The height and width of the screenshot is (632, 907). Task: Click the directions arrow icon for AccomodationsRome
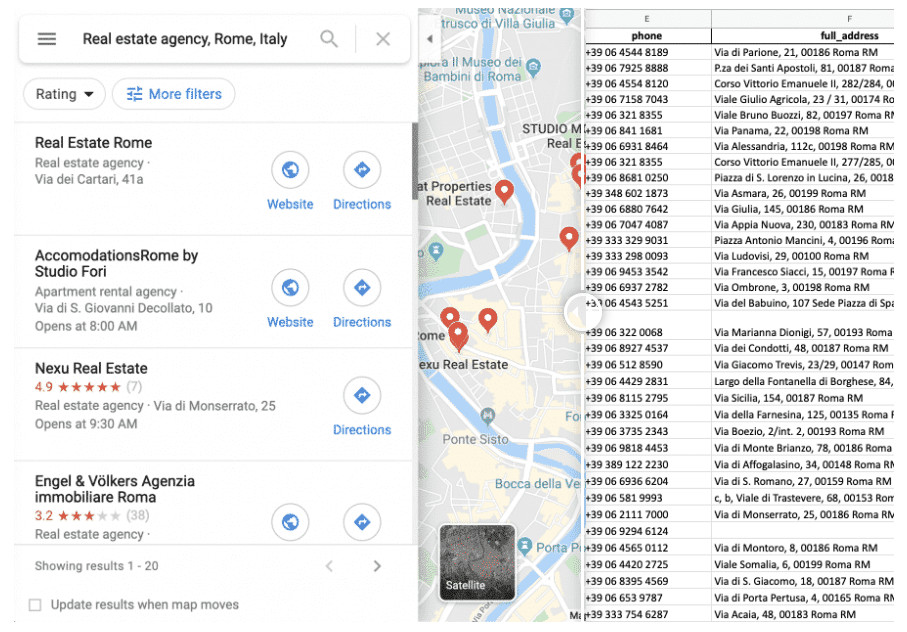coord(362,287)
